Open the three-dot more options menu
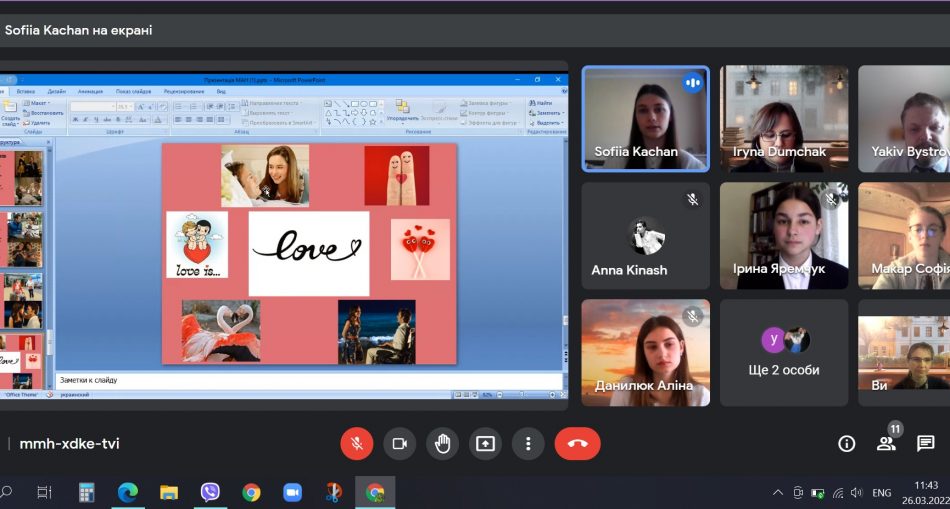Viewport: 950px width, 509px height. pyautogui.click(x=528, y=443)
